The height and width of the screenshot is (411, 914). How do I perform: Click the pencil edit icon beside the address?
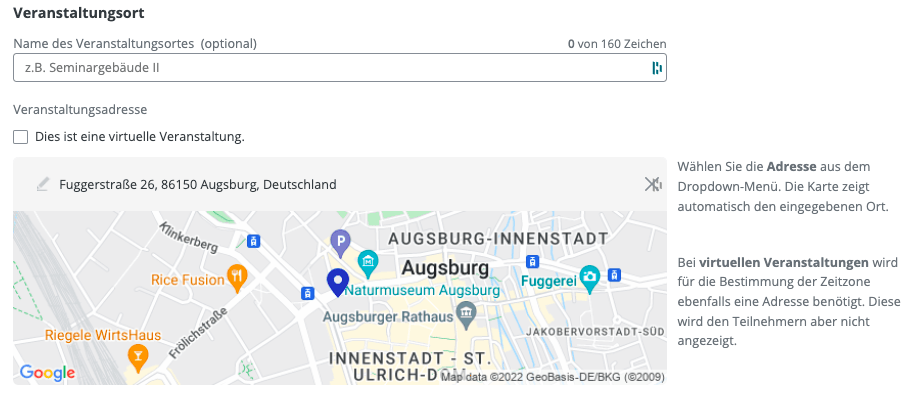(42, 184)
